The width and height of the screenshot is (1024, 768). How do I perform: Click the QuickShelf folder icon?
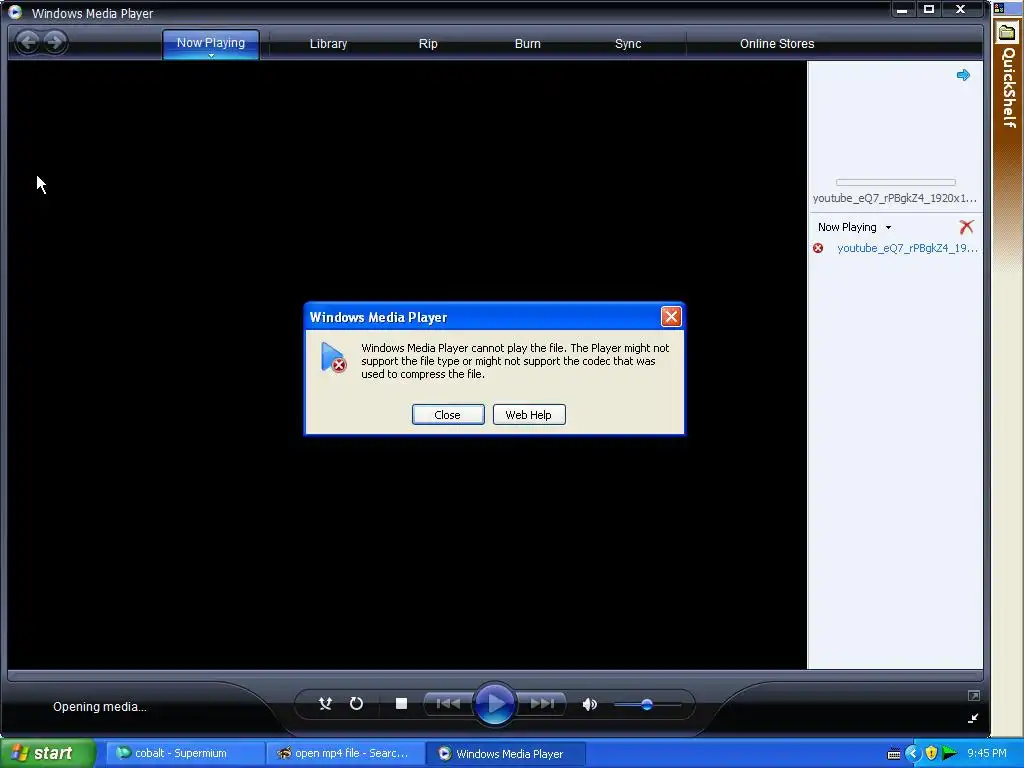[1007, 33]
